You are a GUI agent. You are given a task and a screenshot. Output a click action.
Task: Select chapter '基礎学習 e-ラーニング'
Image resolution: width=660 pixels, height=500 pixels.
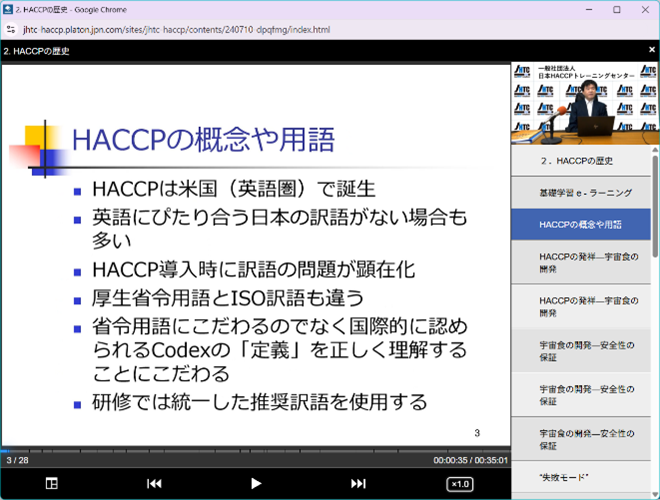tap(581, 193)
